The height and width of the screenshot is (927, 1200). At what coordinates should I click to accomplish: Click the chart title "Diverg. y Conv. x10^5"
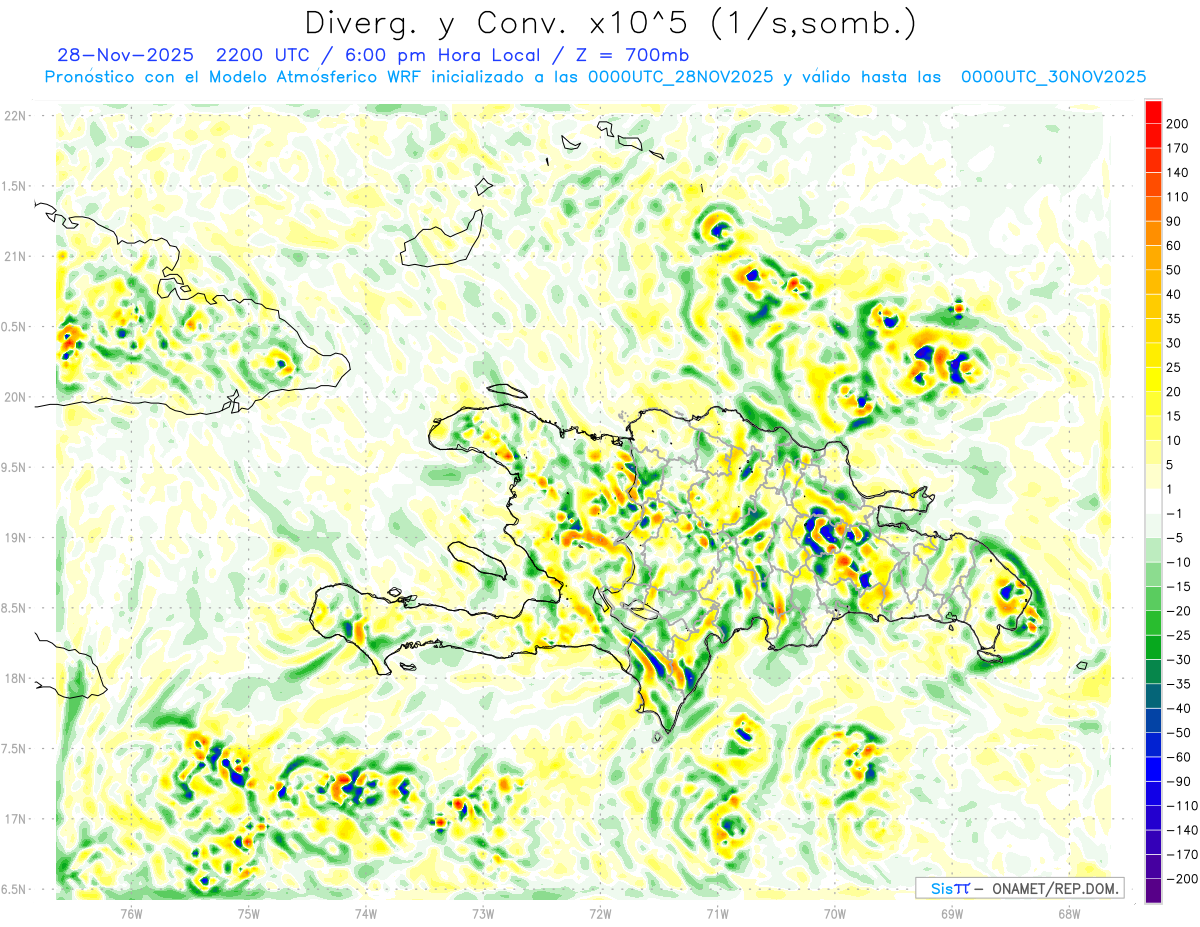pyautogui.click(x=507, y=23)
